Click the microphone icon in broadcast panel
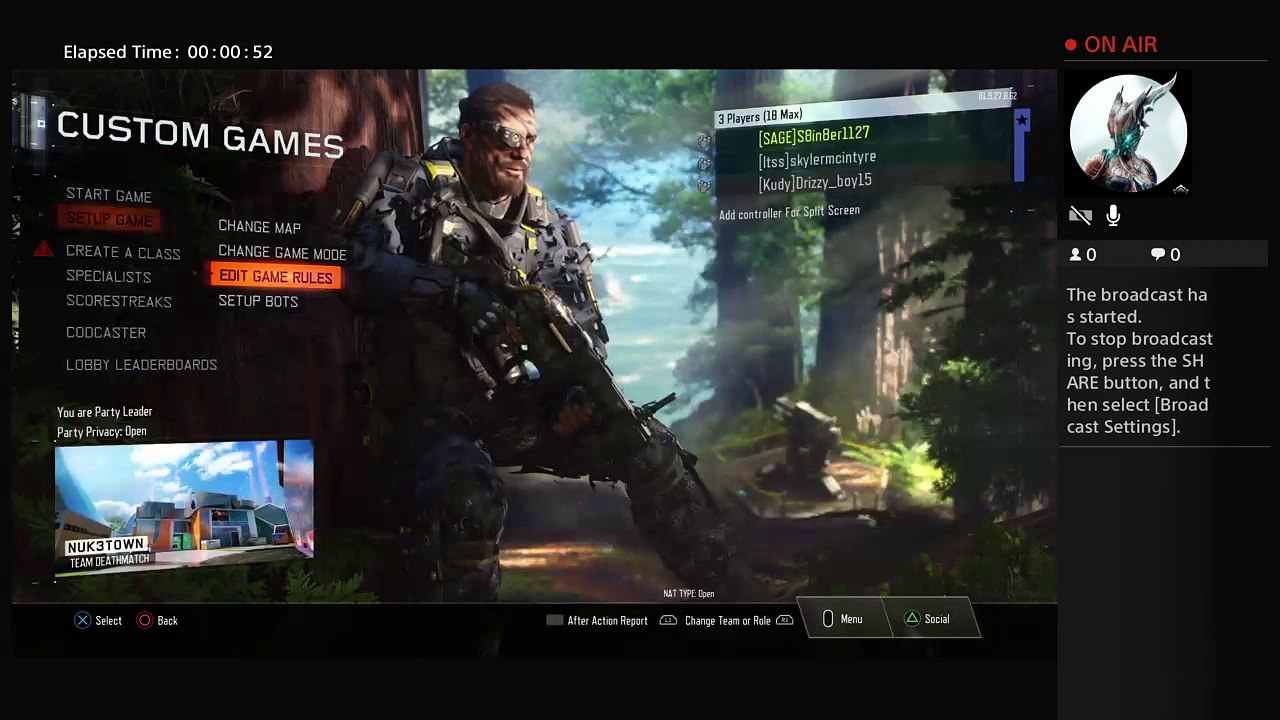The image size is (1280, 720). (x=1113, y=216)
